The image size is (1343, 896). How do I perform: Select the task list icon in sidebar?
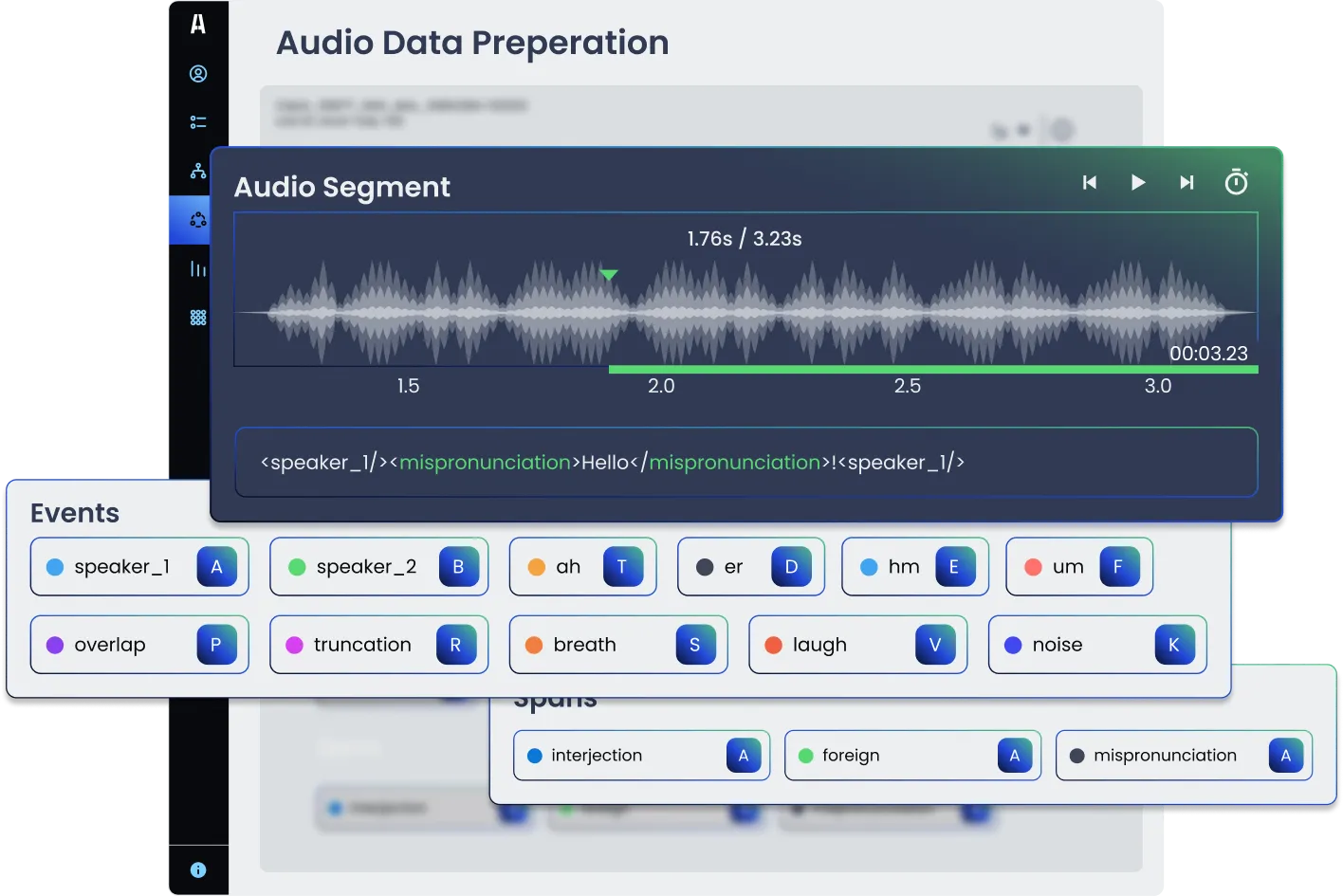(197, 121)
